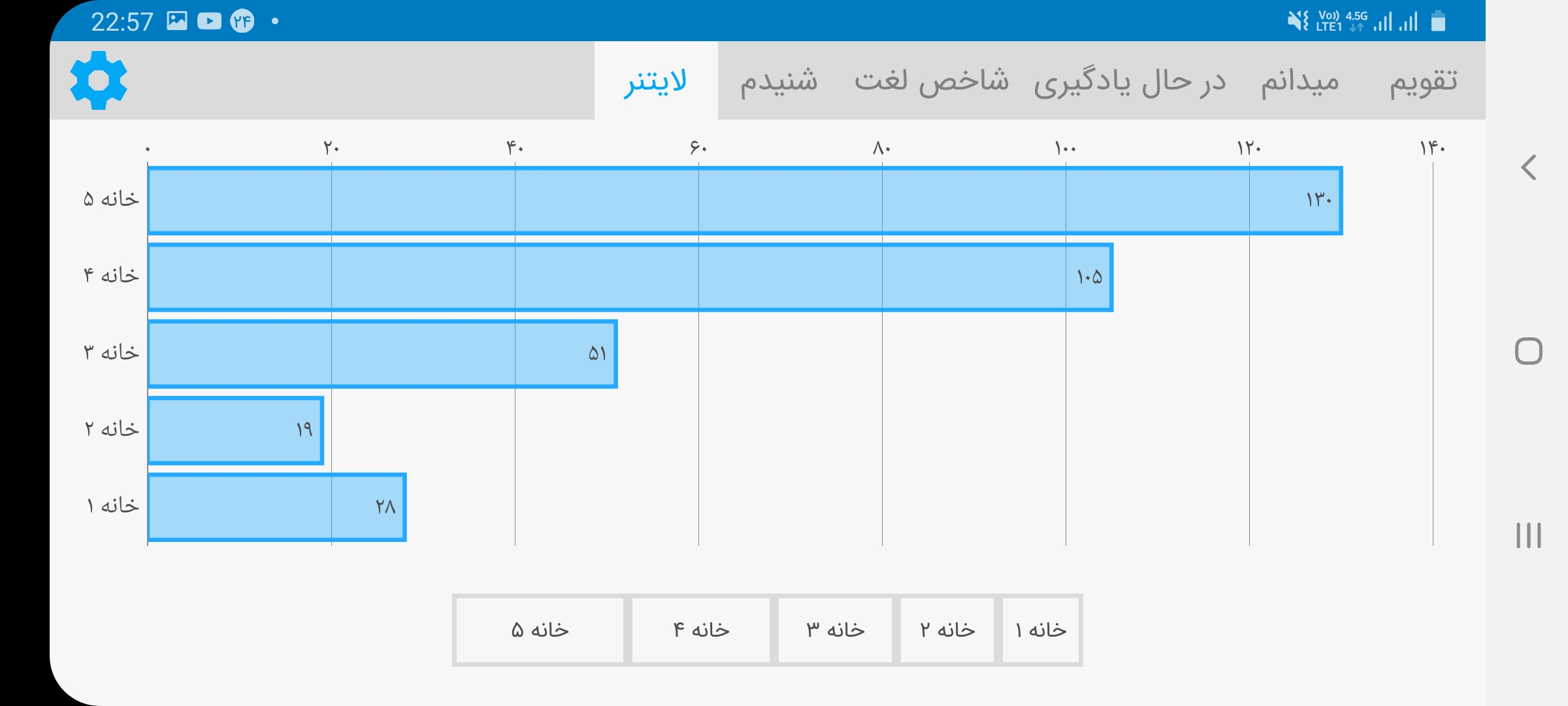Image resolution: width=1568 pixels, height=706 pixels.
Task: Go to the شنیدم tab
Action: (778, 81)
